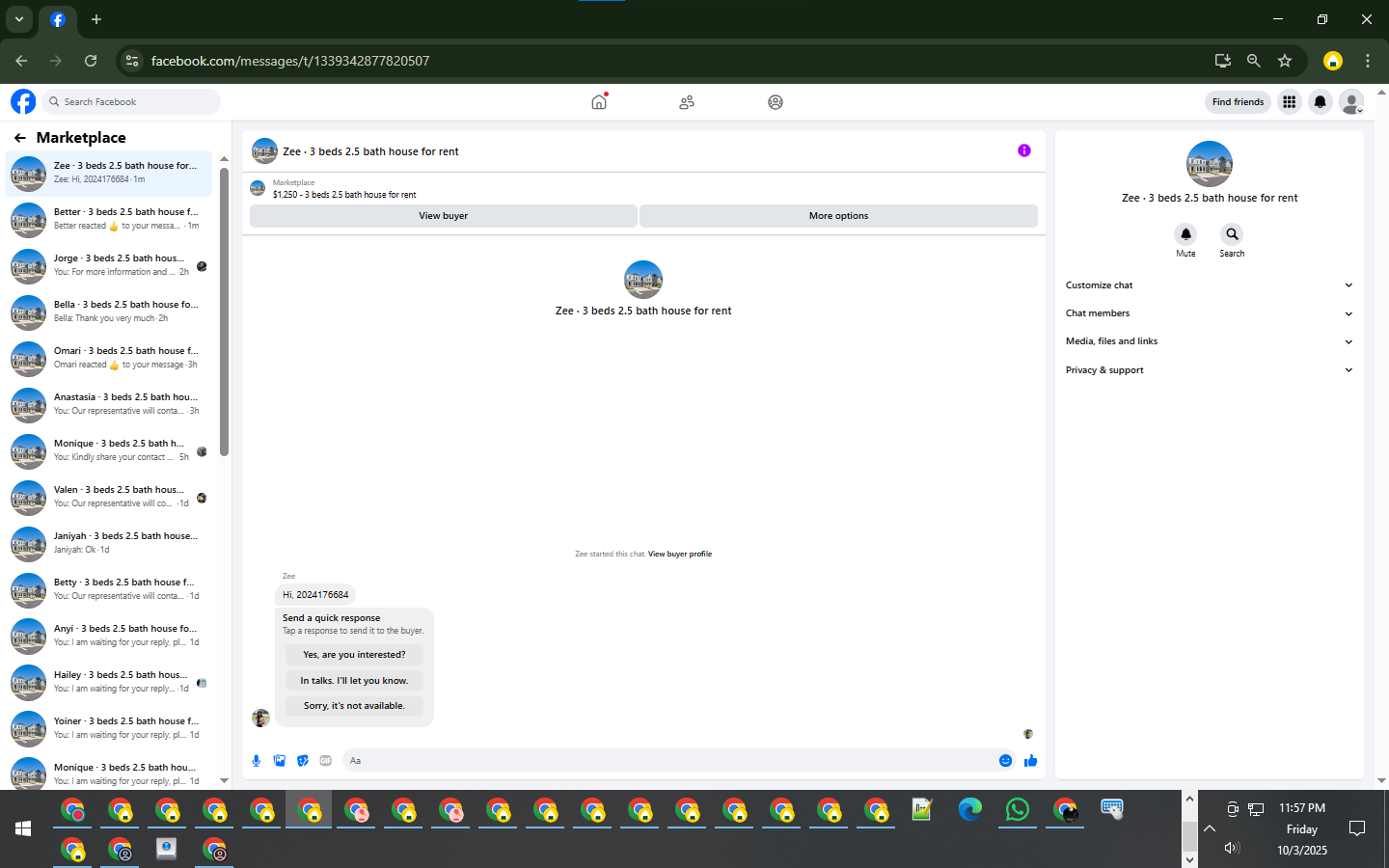Focus the Search Facebook field
1389x868 pixels.
click(131, 101)
